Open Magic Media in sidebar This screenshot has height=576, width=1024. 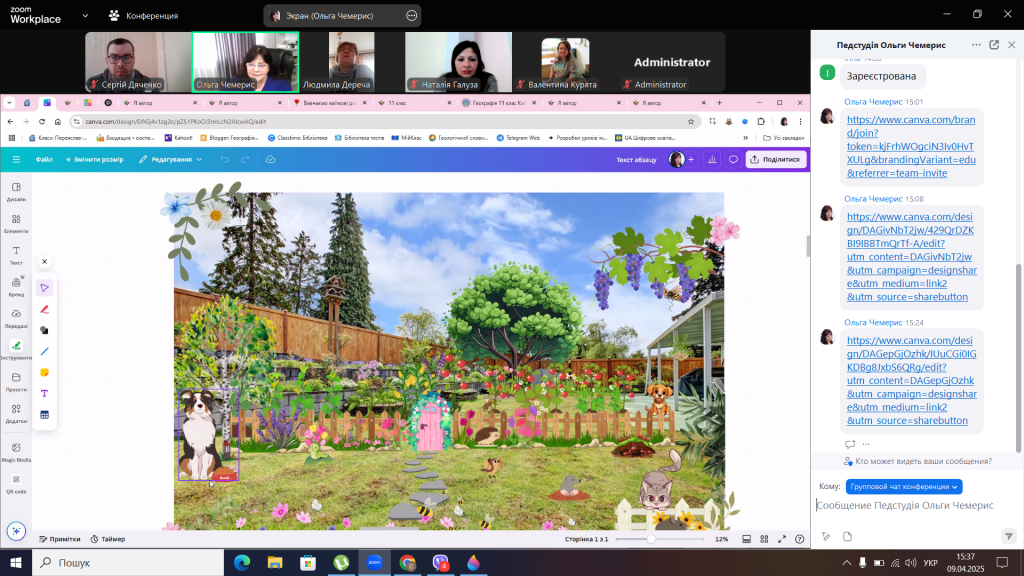(x=16, y=451)
